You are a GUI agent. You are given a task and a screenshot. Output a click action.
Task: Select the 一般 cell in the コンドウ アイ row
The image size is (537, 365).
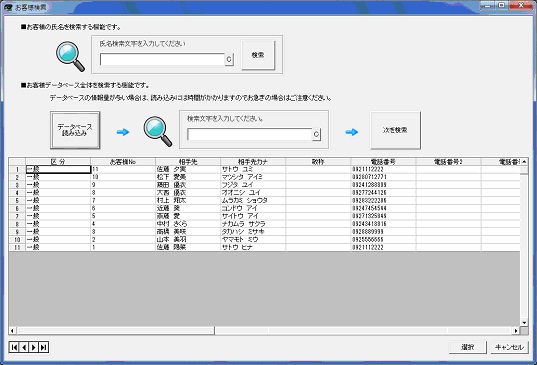58,208
